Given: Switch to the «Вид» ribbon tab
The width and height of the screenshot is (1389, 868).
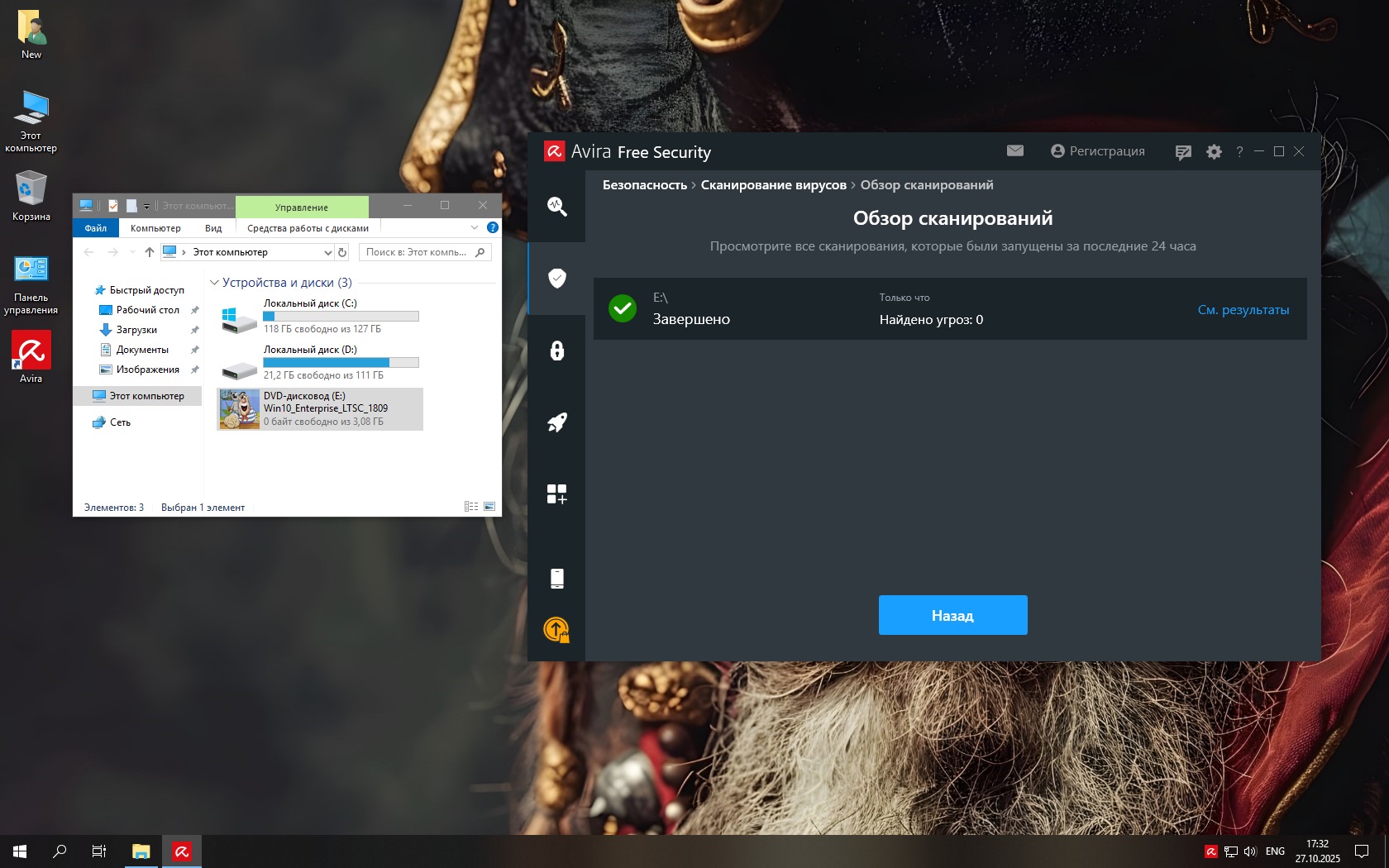Looking at the screenshot, I should pos(213,228).
